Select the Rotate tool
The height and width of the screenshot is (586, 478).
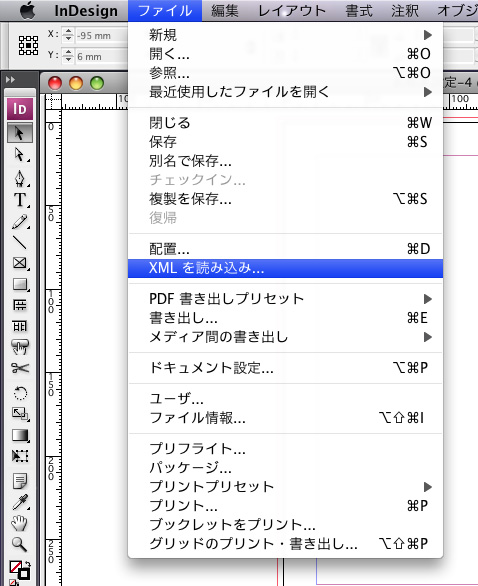coord(20,393)
